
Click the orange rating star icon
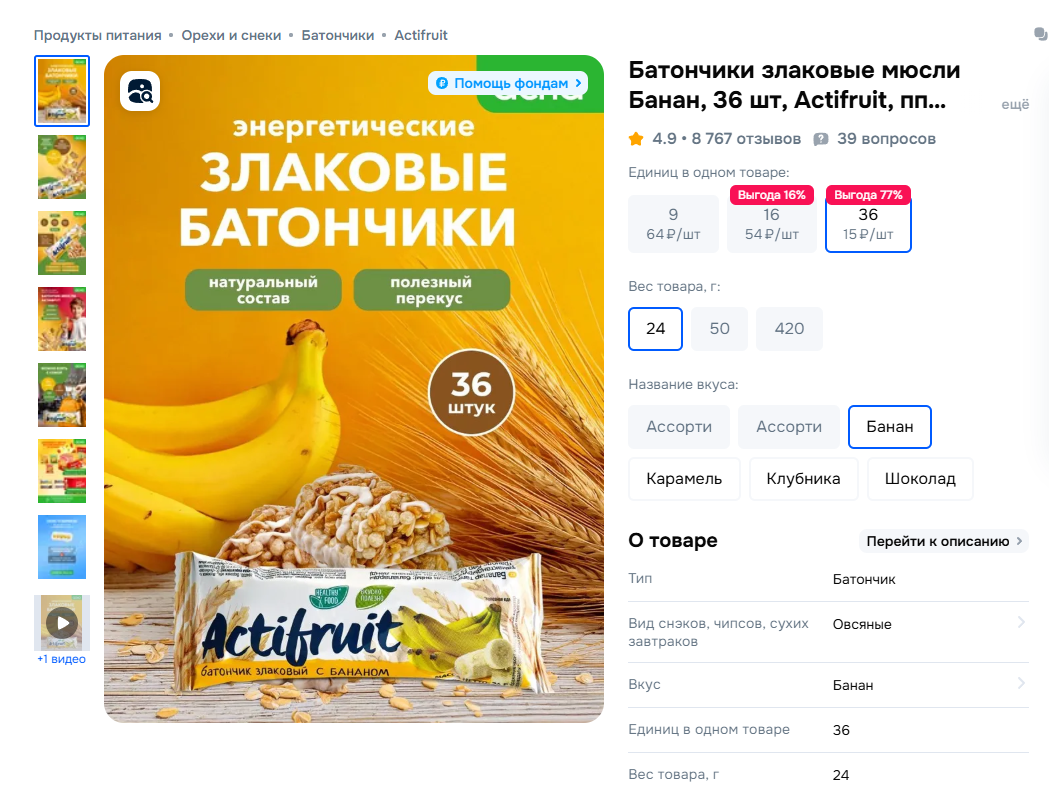[x=636, y=139]
